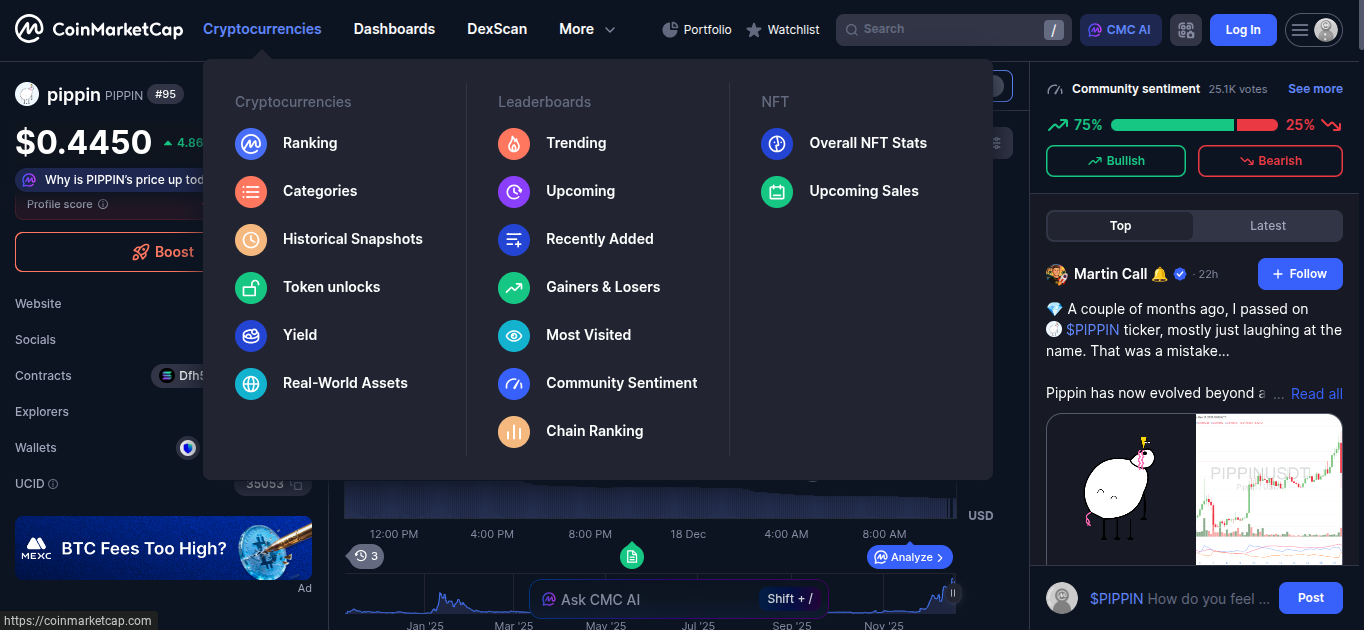1364x630 pixels.
Task: Open the Dashboards menu item
Action: [x=394, y=29]
